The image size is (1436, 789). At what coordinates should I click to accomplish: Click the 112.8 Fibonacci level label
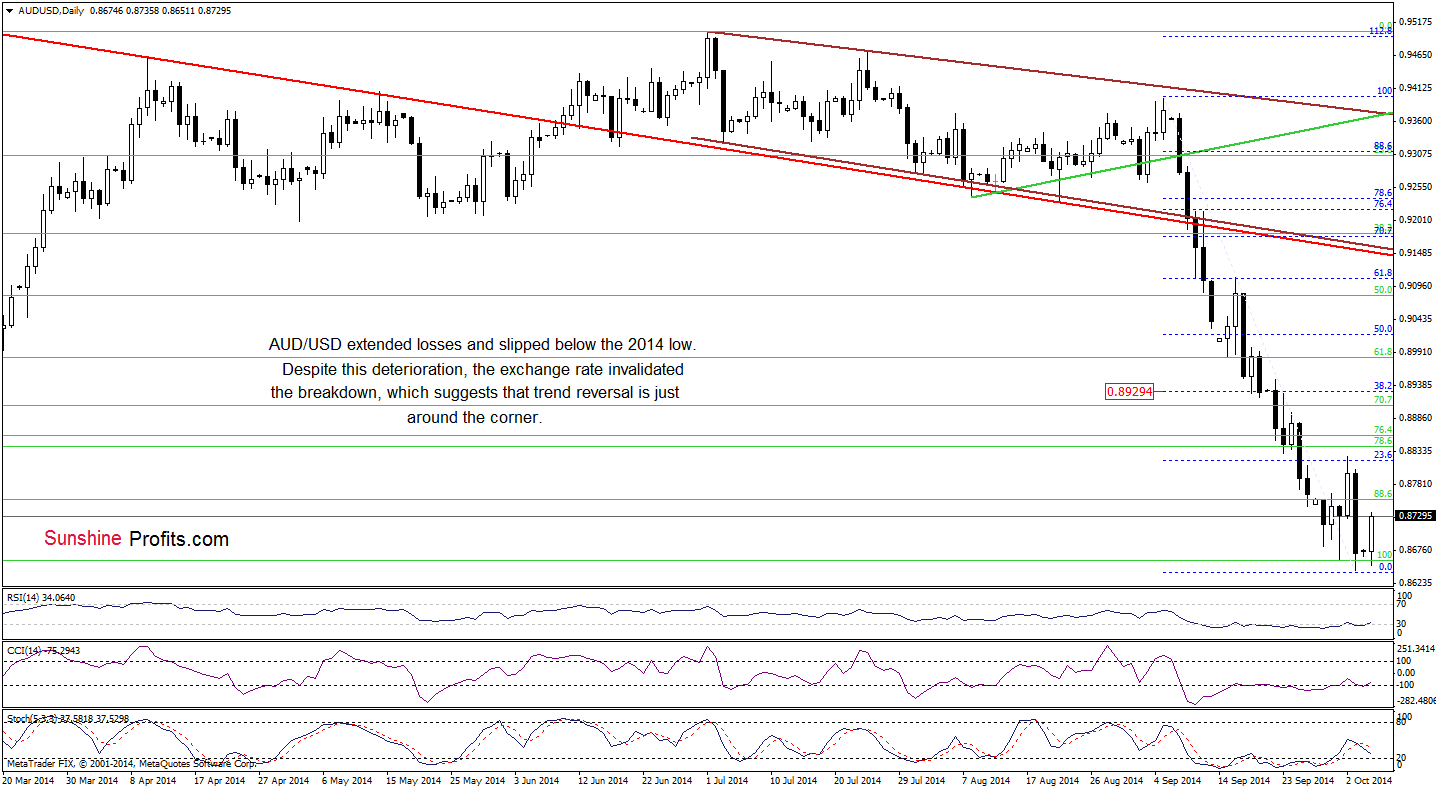pyautogui.click(x=1381, y=31)
